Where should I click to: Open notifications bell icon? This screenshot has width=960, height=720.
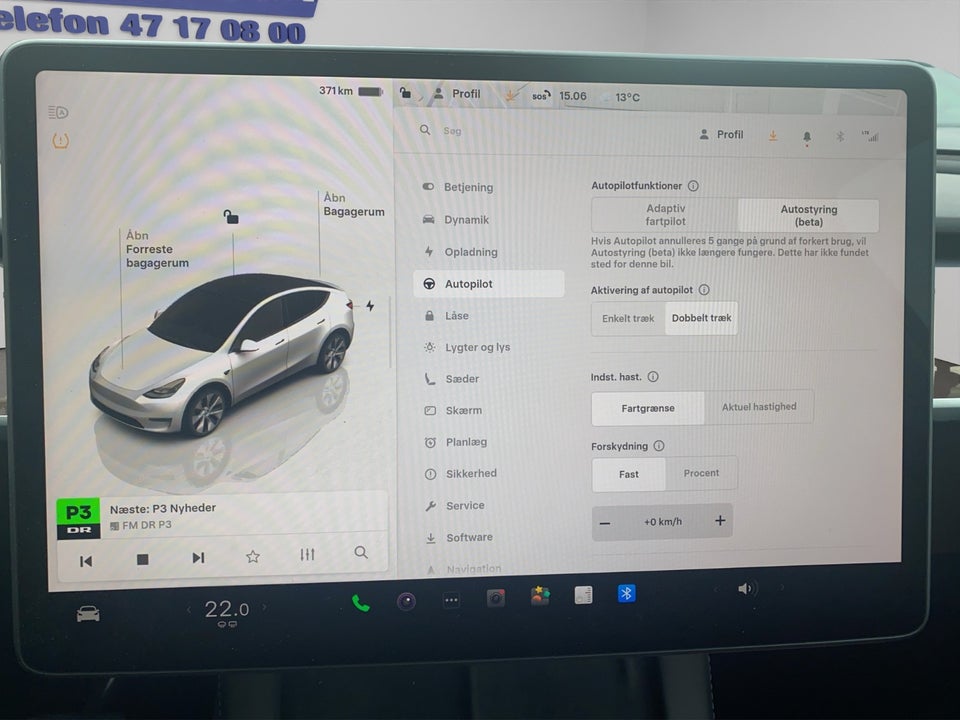[x=807, y=137]
